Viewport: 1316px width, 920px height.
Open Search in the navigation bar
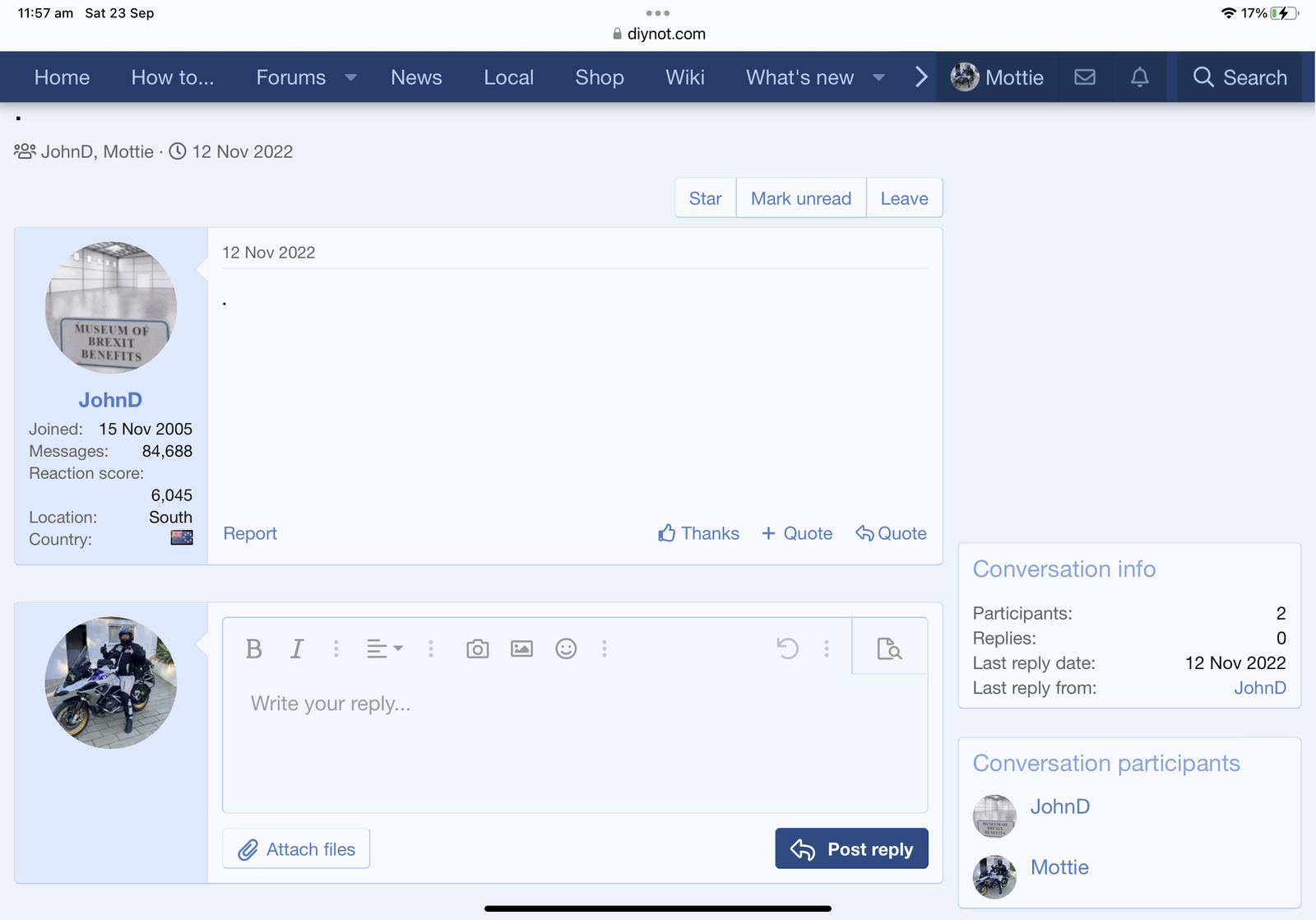[1240, 77]
